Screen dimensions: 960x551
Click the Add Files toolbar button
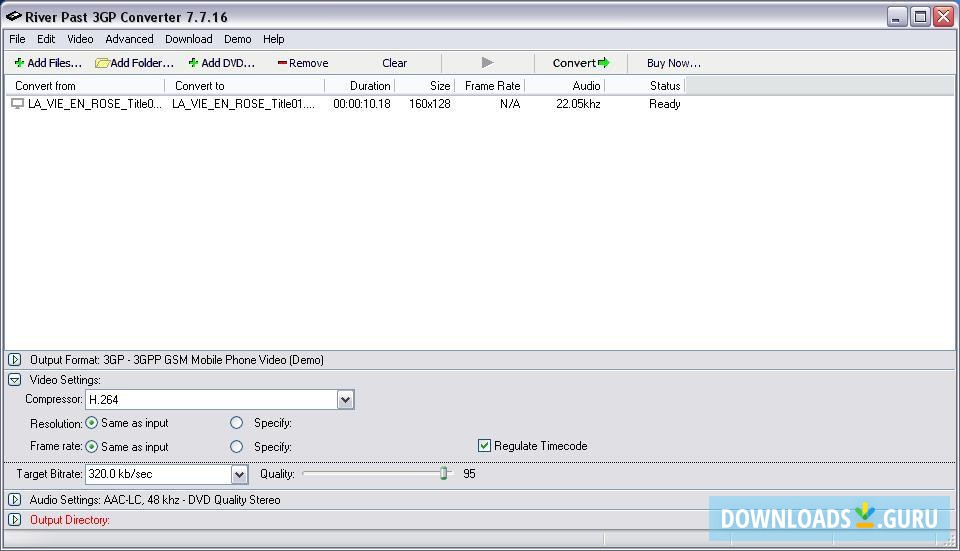coord(48,63)
